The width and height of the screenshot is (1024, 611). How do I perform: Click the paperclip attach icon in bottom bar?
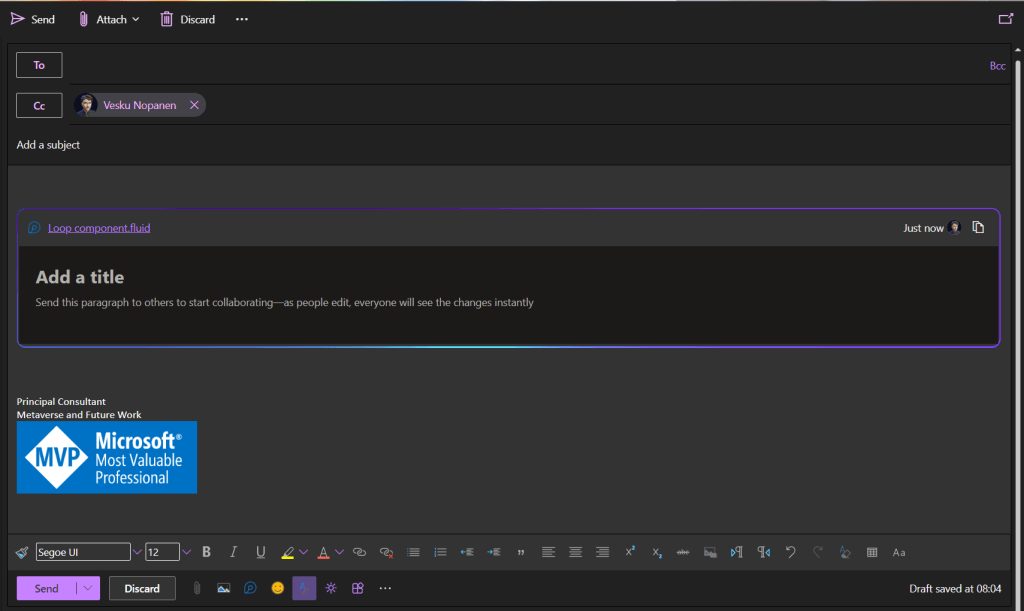coord(197,588)
